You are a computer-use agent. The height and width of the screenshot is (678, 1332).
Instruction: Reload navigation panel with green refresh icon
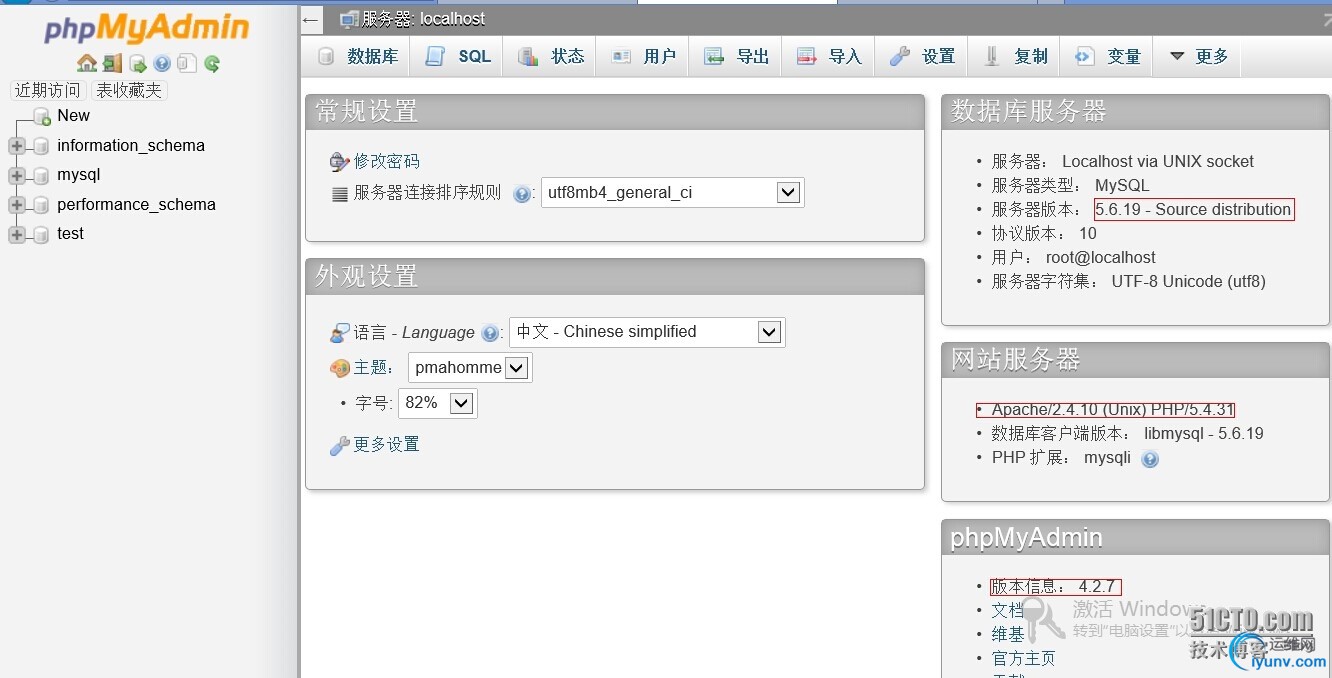pyautogui.click(x=212, y=64)
